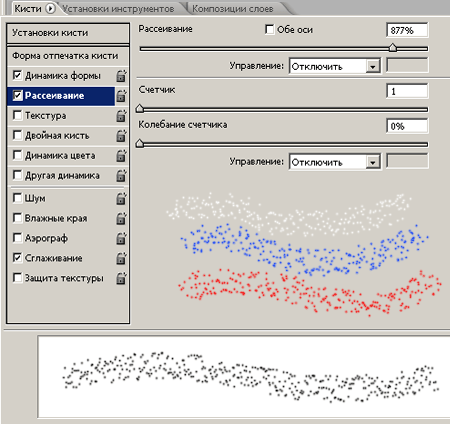Toggle lock icon next to Двойная кисть

pos(121,136)
